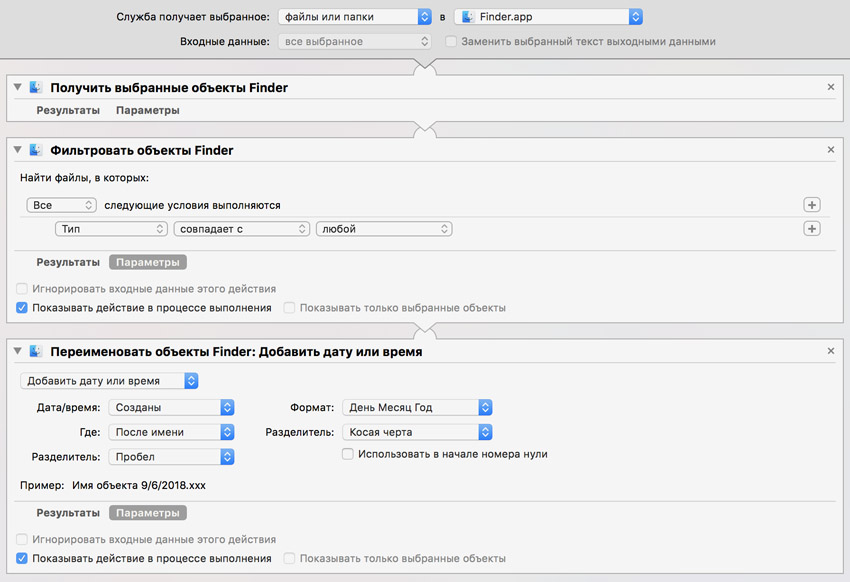
Task: Click the Finder icon of the "Фильтровать объекты Finder" action
Action: coord(36,150)
